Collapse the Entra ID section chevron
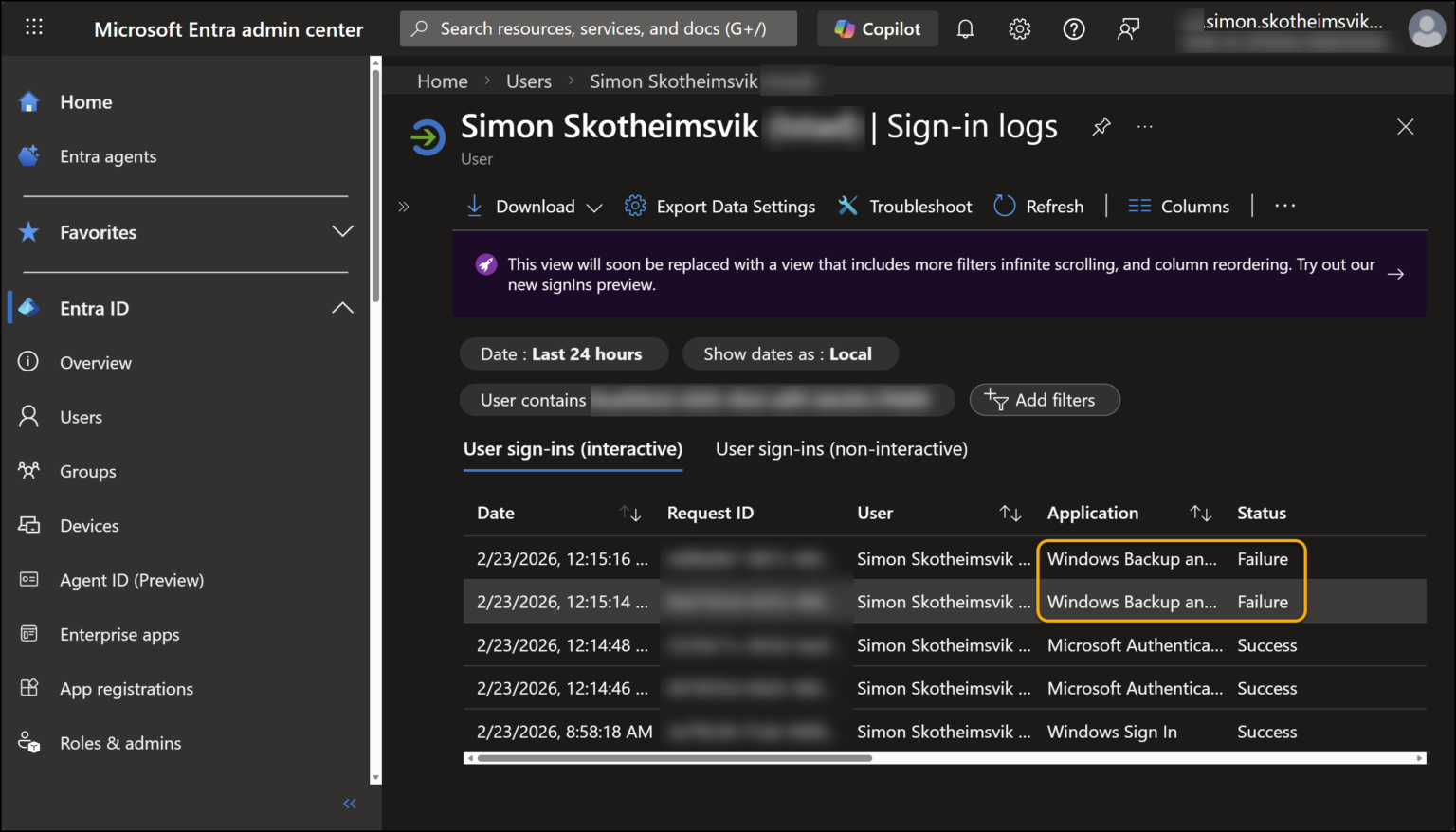This screenshot has height=832, width=1456. coord(342,308)
